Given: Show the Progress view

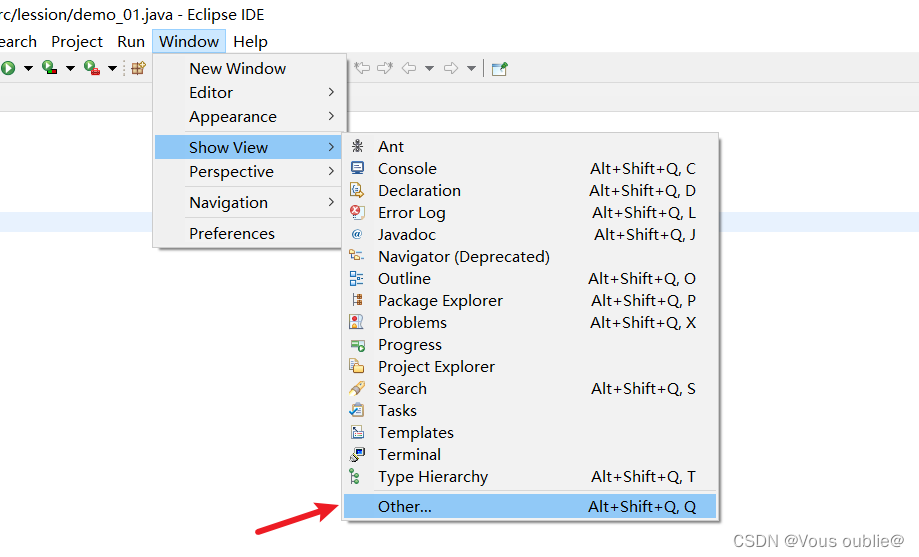Looking at the screenshot, I should 530,345.
